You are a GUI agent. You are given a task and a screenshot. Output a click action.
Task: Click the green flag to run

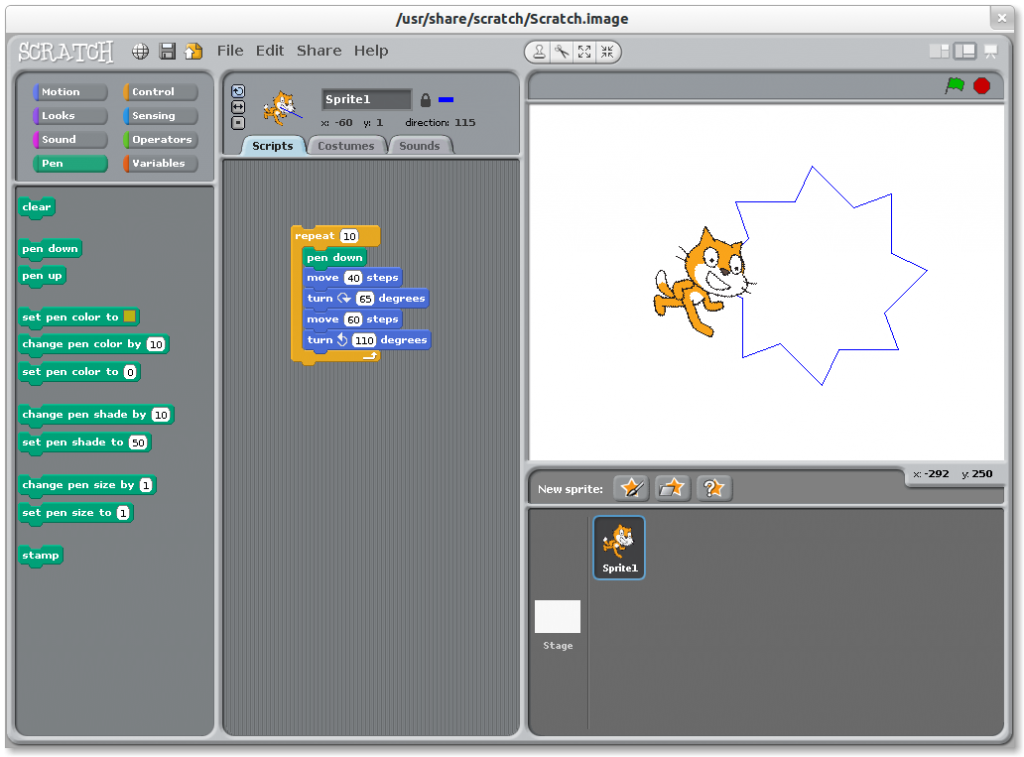tap(956, 86)
